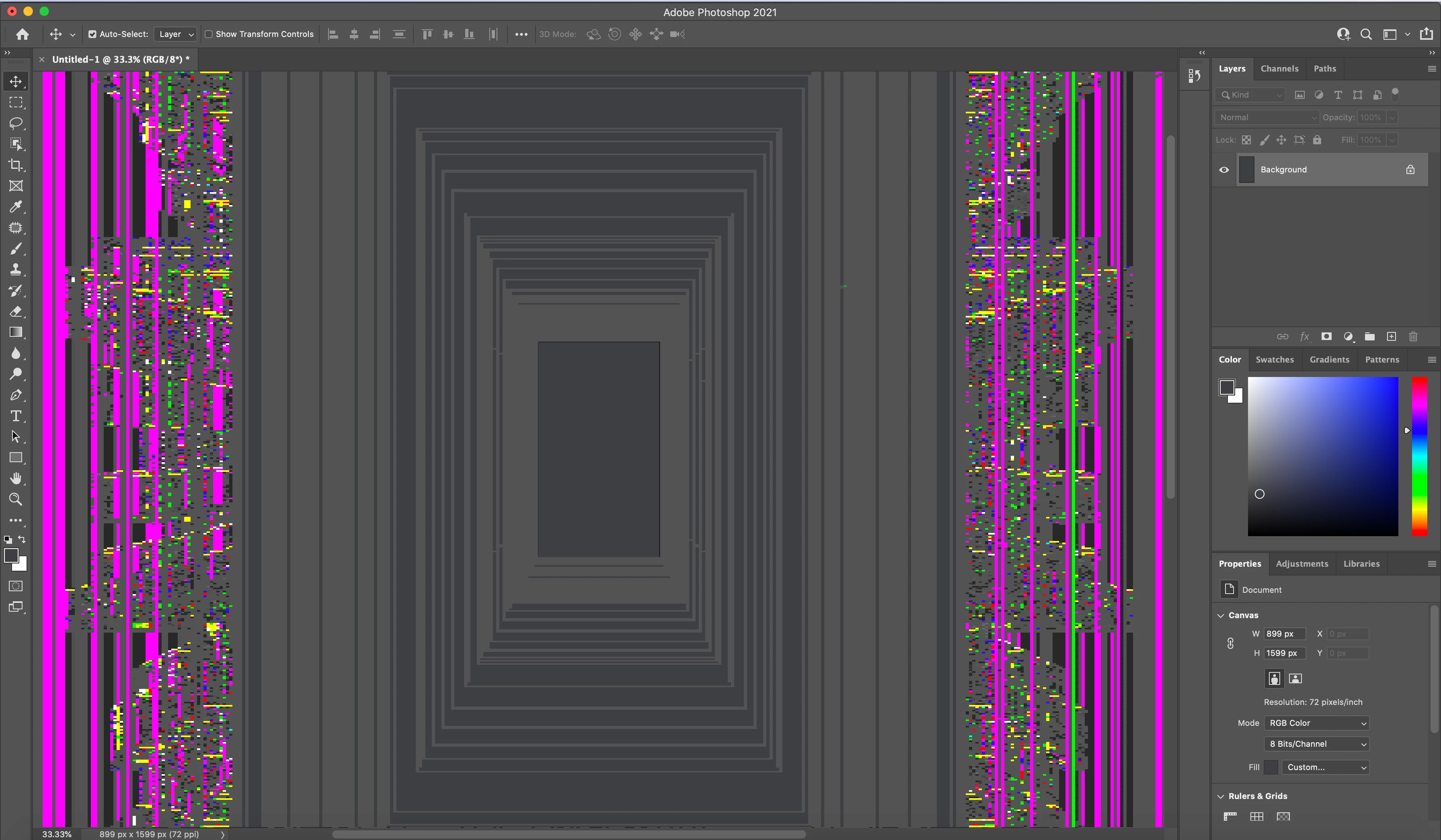This screenshot has width=1441, height=840.
Task: Select the Hand tool
Action: click(15, 478)
